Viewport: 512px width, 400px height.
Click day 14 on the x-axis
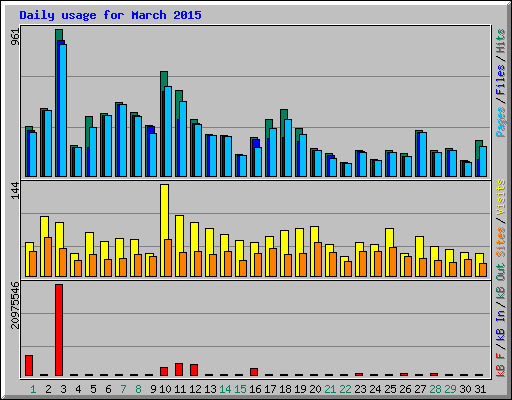coord(225,389)
